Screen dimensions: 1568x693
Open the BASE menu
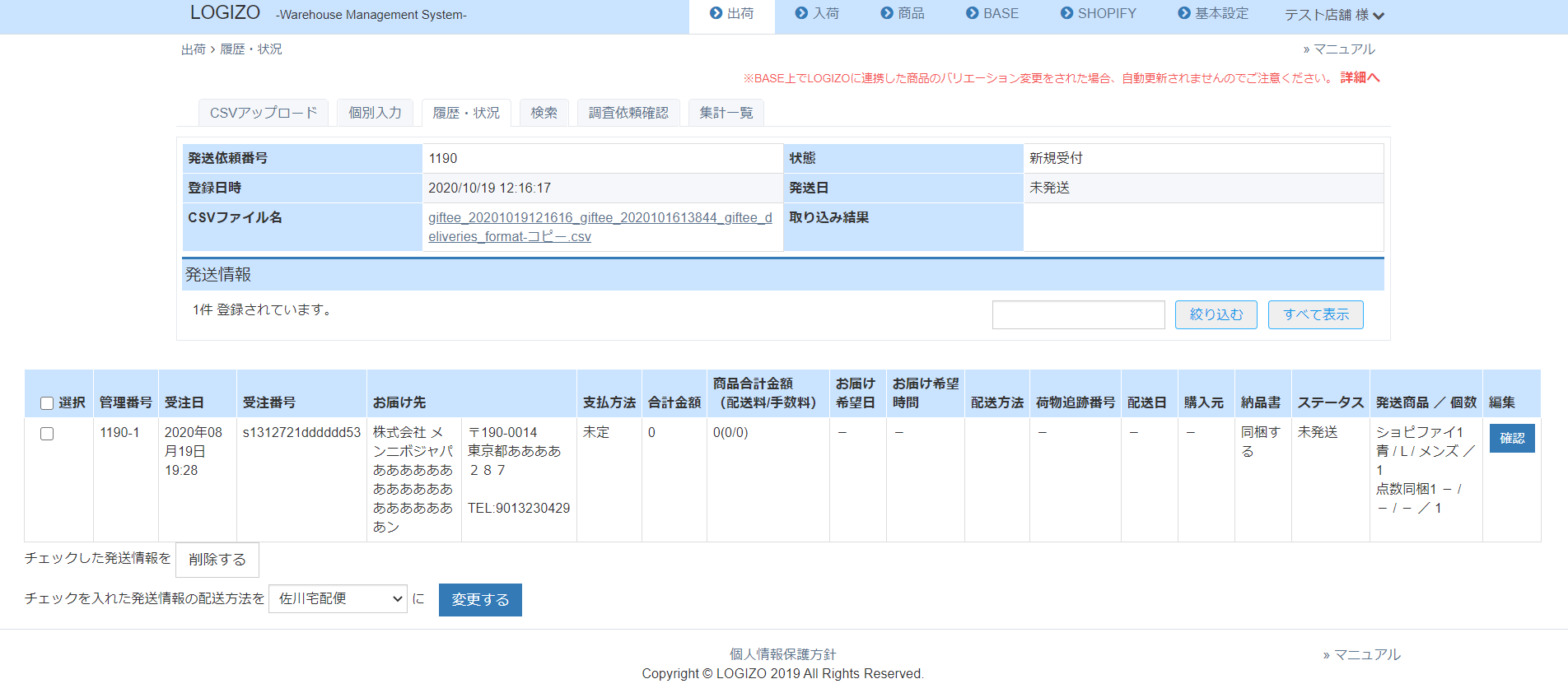click(x=992, y=13)
